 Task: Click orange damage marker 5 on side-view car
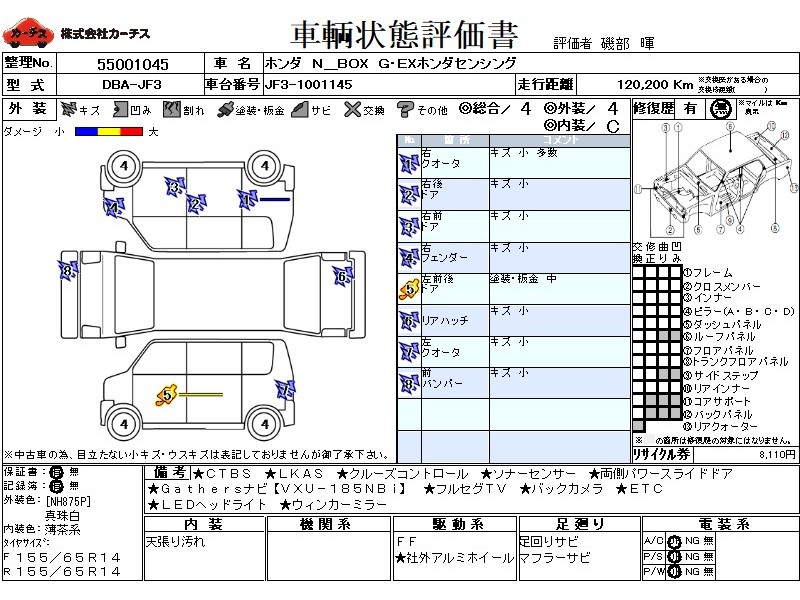166,395
